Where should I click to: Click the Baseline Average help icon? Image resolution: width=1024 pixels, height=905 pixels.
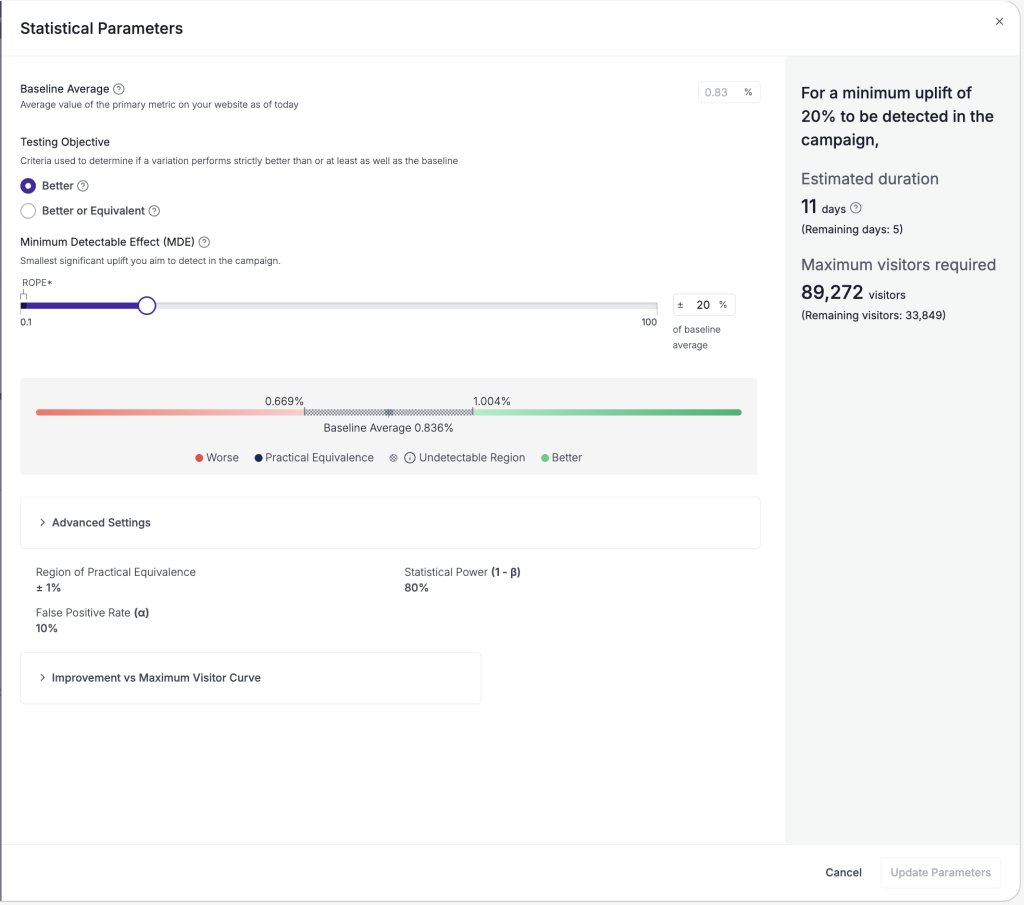[x=118, y=89]
